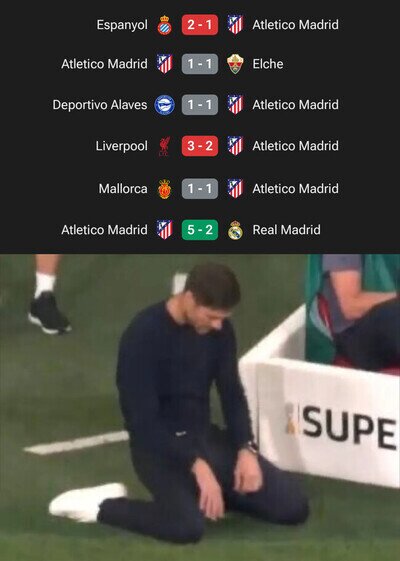Viewport: 400px width, 561px height.
Task: Select the Deportivo Alaves team name
Action: [x=100, y=105]
